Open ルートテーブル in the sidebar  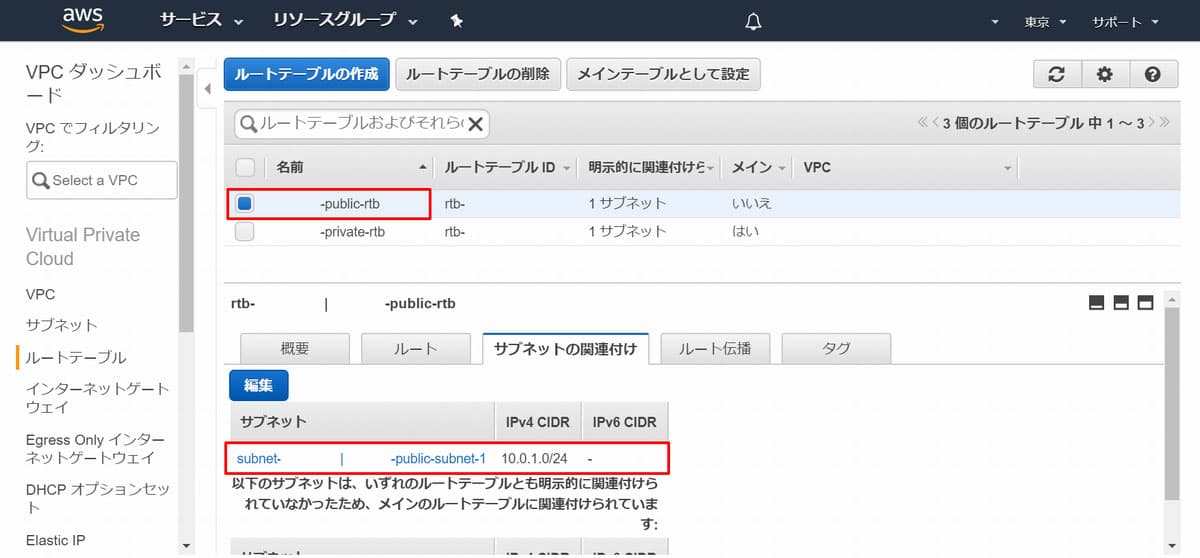(76, 357)
